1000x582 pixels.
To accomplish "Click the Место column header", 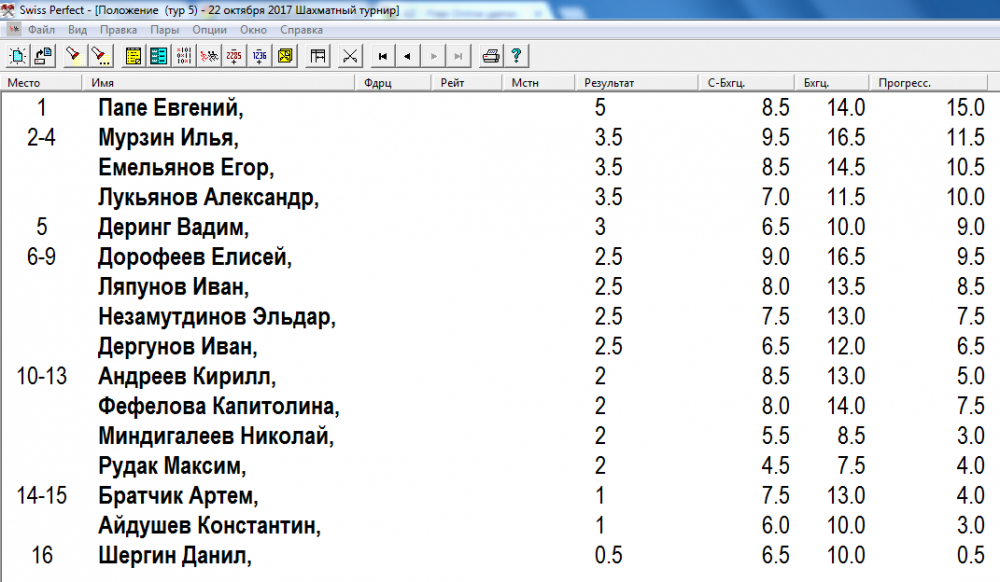I will [41, 82].
